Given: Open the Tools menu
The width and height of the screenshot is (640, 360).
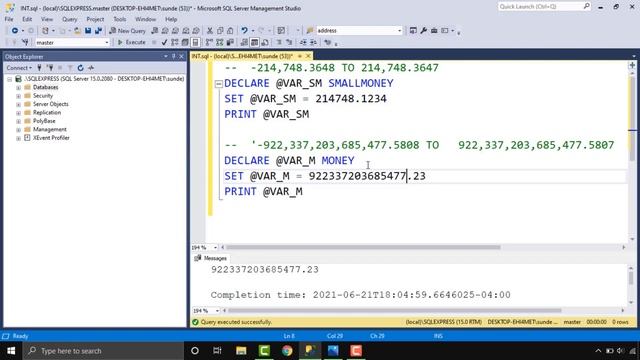Looking at the screenshot, I should (x=120, y=19).
